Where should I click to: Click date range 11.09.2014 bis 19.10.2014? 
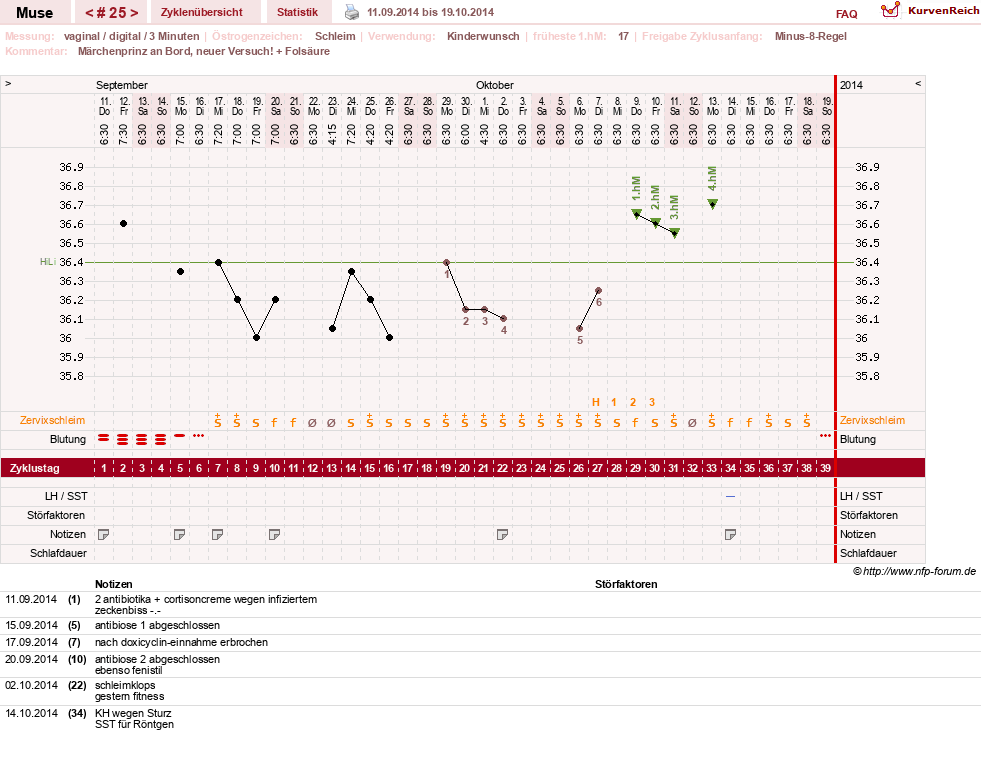430,12
